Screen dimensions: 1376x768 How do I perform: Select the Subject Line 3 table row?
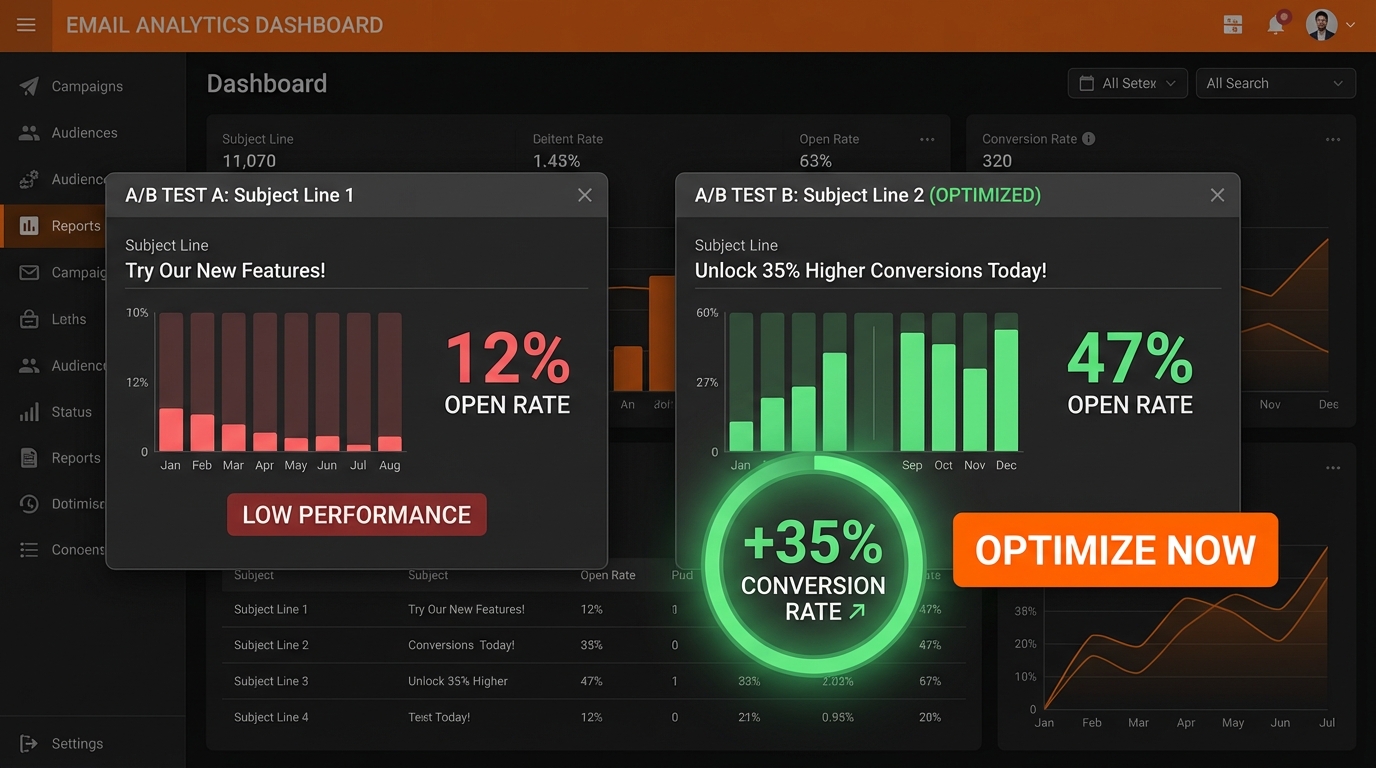(271, 681)
